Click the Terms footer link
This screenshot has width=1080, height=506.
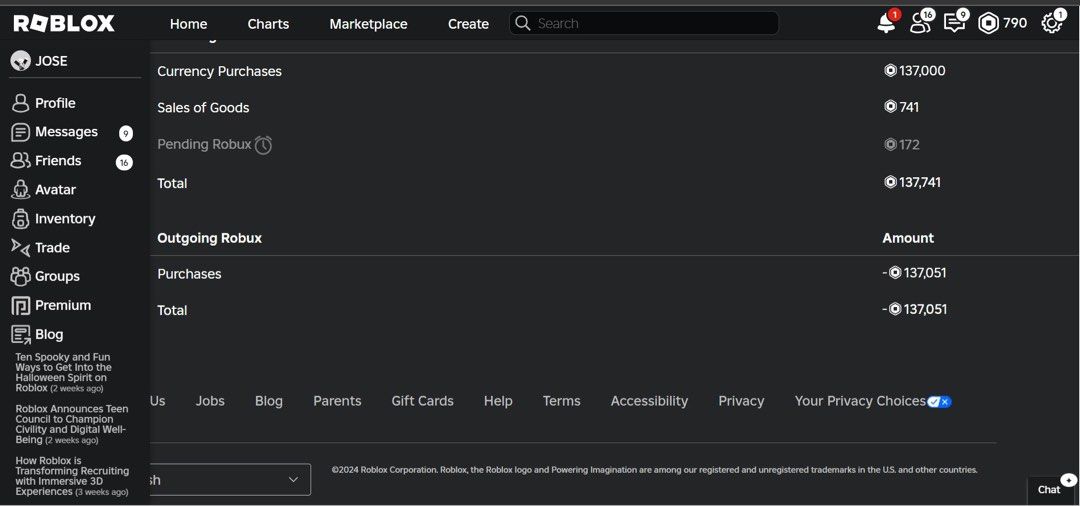pyautogui.click(x=561, y=401)
